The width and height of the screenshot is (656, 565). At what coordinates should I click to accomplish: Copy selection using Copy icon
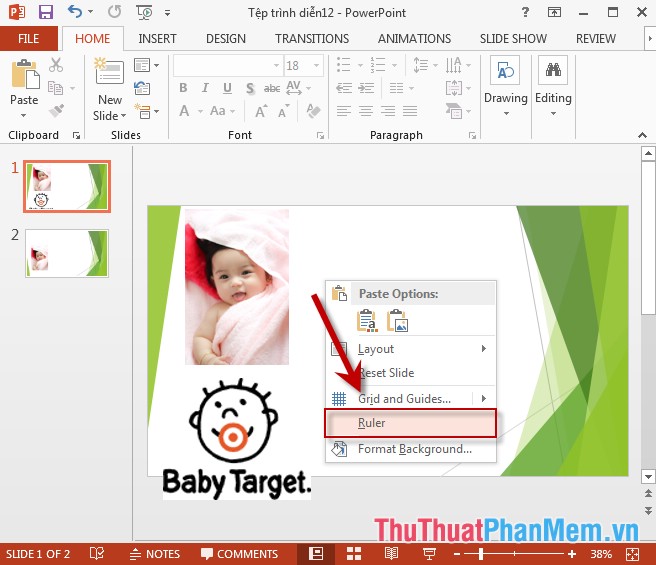click(56, 88)
